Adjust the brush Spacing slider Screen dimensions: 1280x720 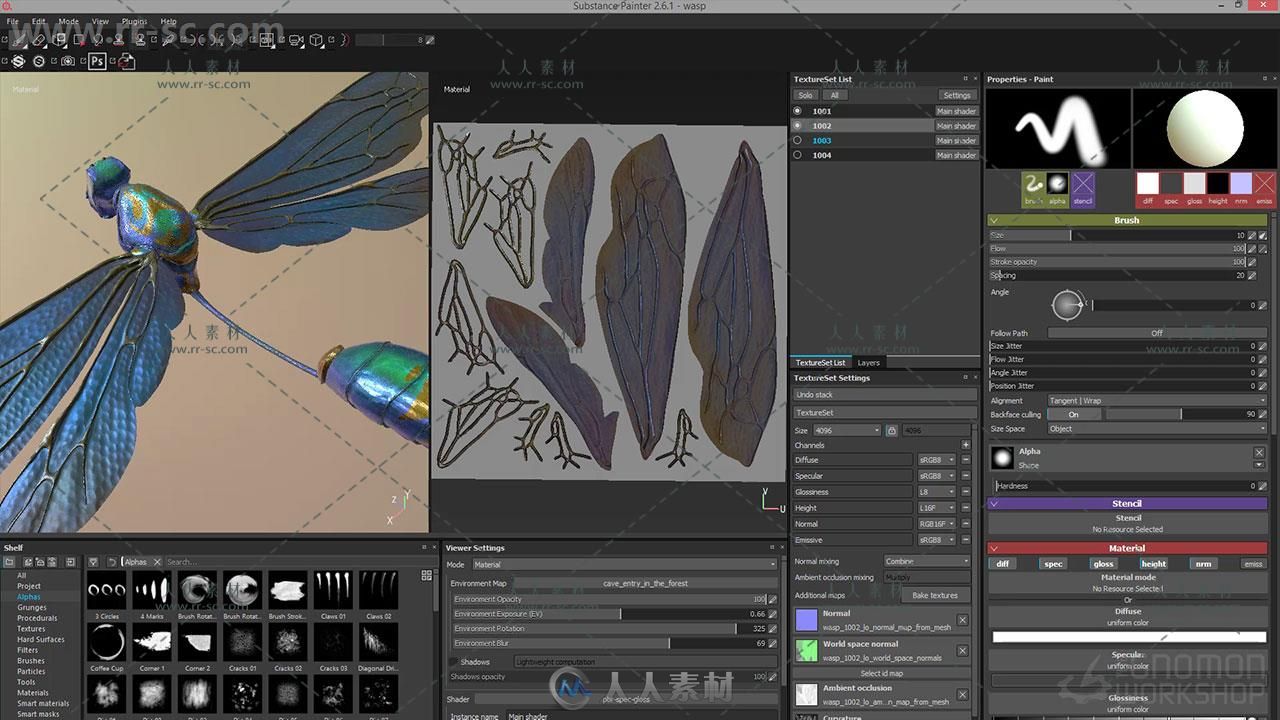pos(1117,275)
